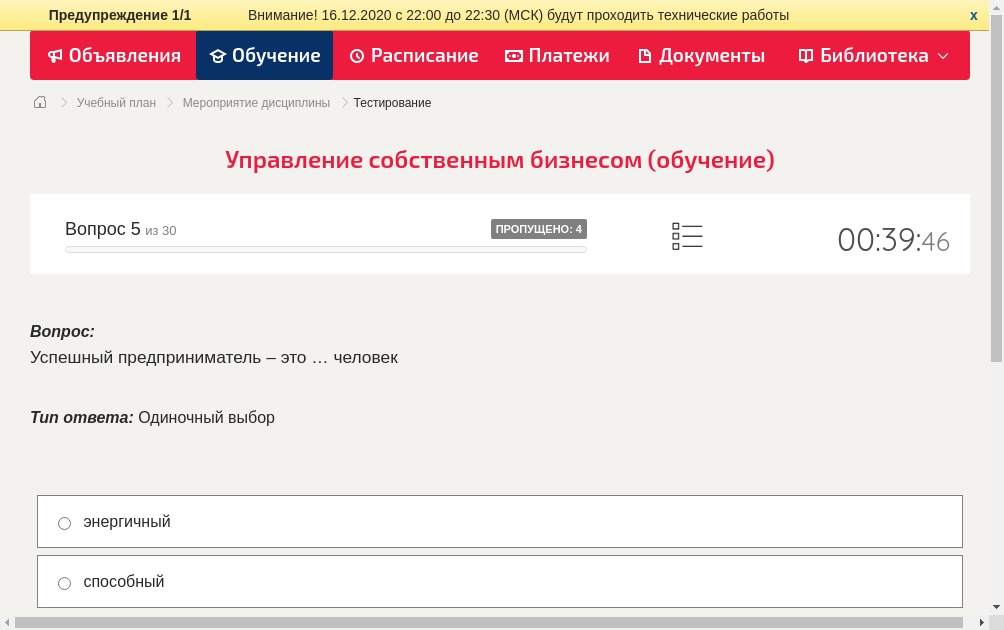
Task: Select the graduation cap icon for Обучение
Action: click(218, 55)
